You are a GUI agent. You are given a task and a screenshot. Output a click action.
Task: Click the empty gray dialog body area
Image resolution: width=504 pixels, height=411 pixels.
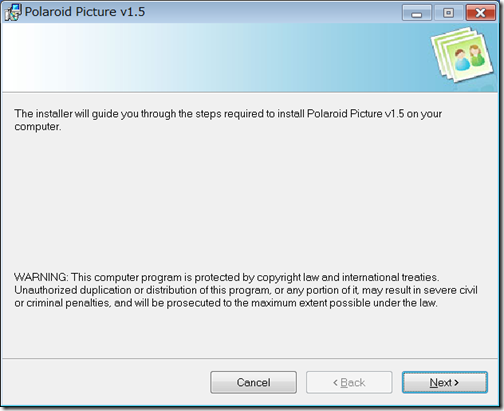tap(250, 200)
